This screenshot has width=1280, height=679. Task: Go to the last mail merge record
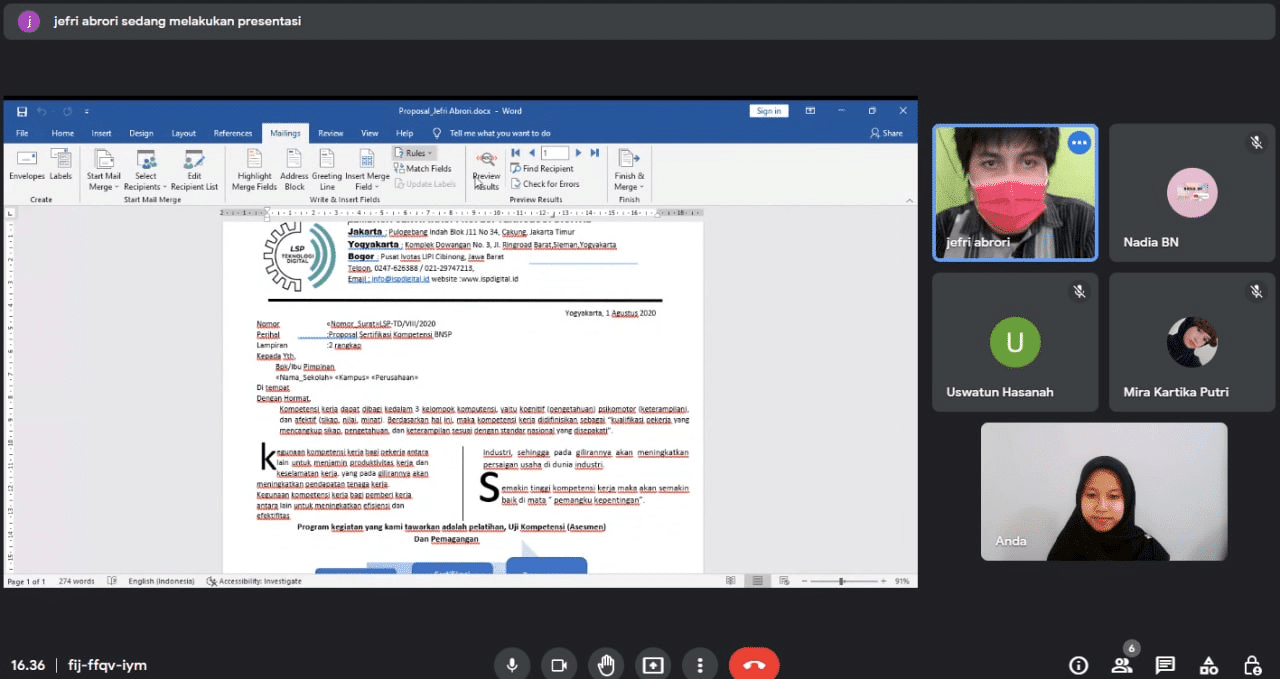[x=595, y=153]
